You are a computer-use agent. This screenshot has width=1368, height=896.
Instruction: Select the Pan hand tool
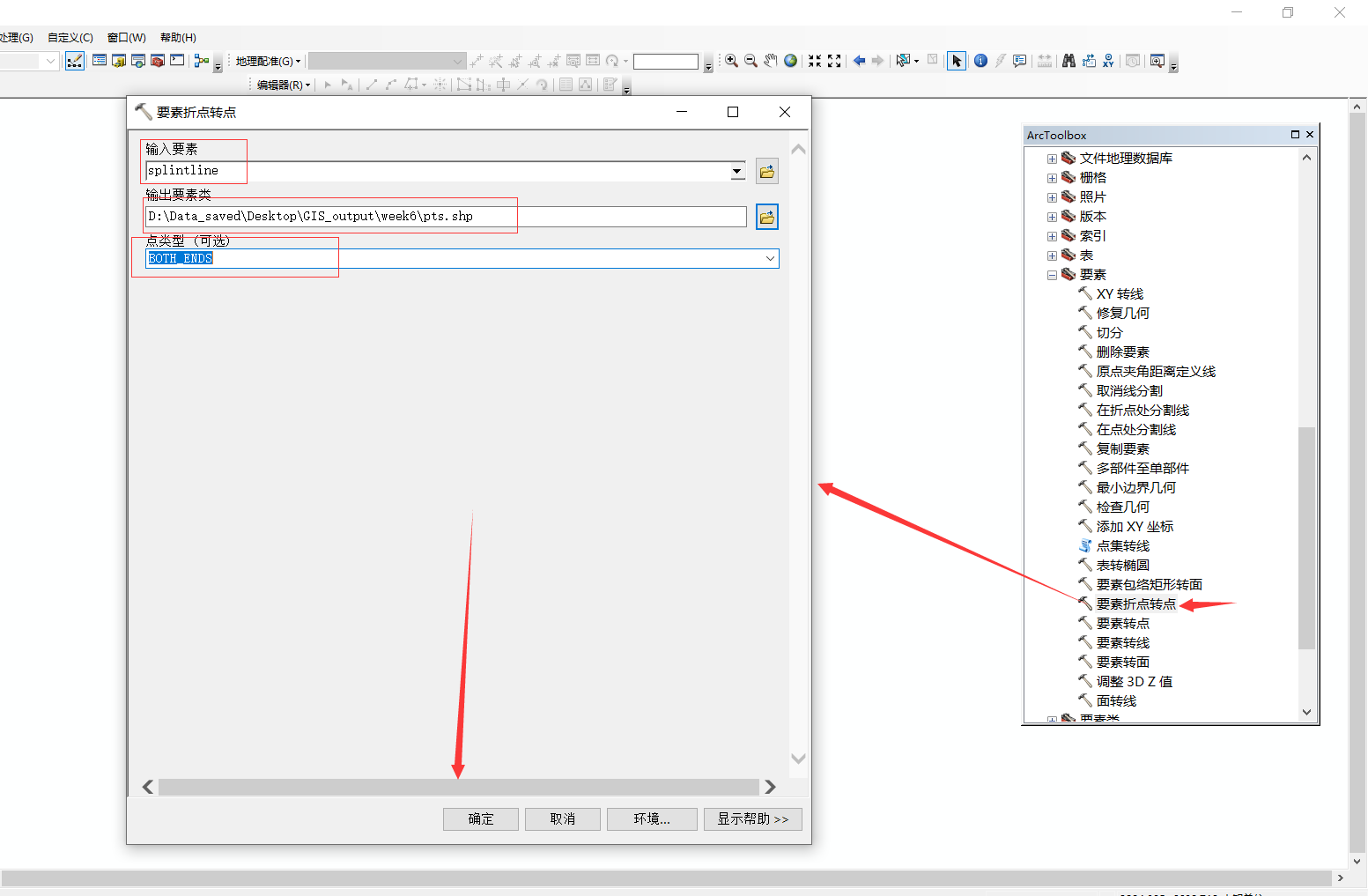[x=771, y=61]
